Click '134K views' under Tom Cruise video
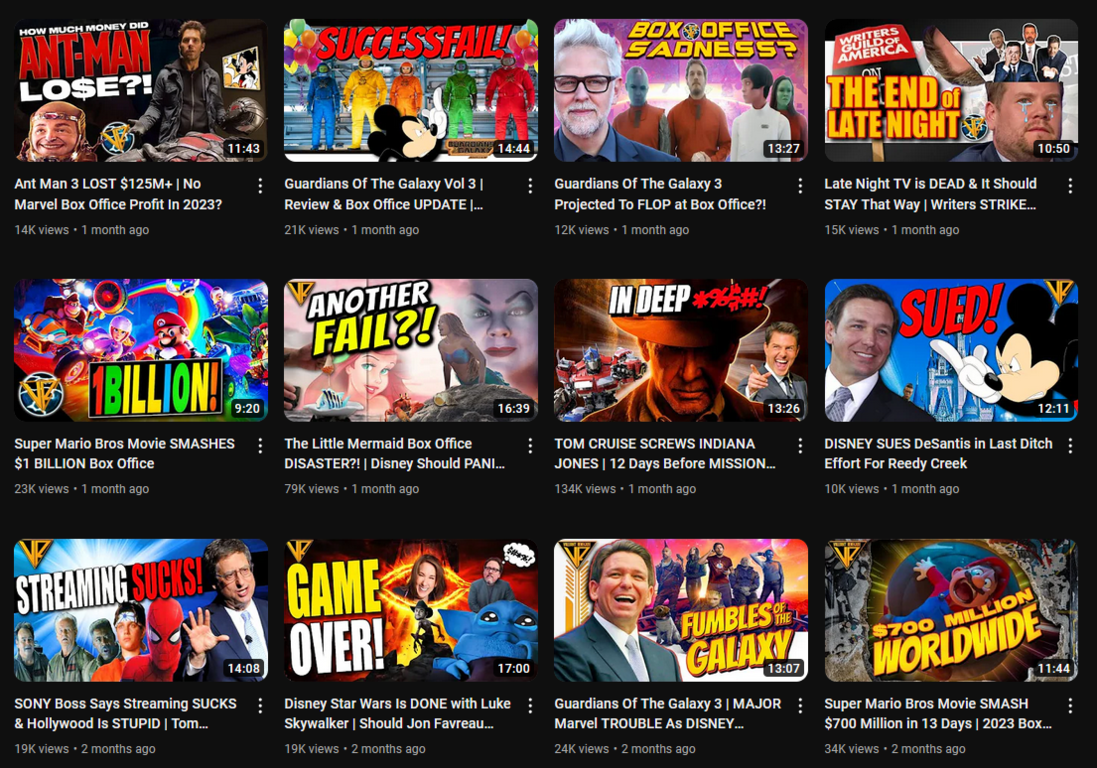Screen dimensions: 1097x768 pyautogui.click(x=585, y=489)
